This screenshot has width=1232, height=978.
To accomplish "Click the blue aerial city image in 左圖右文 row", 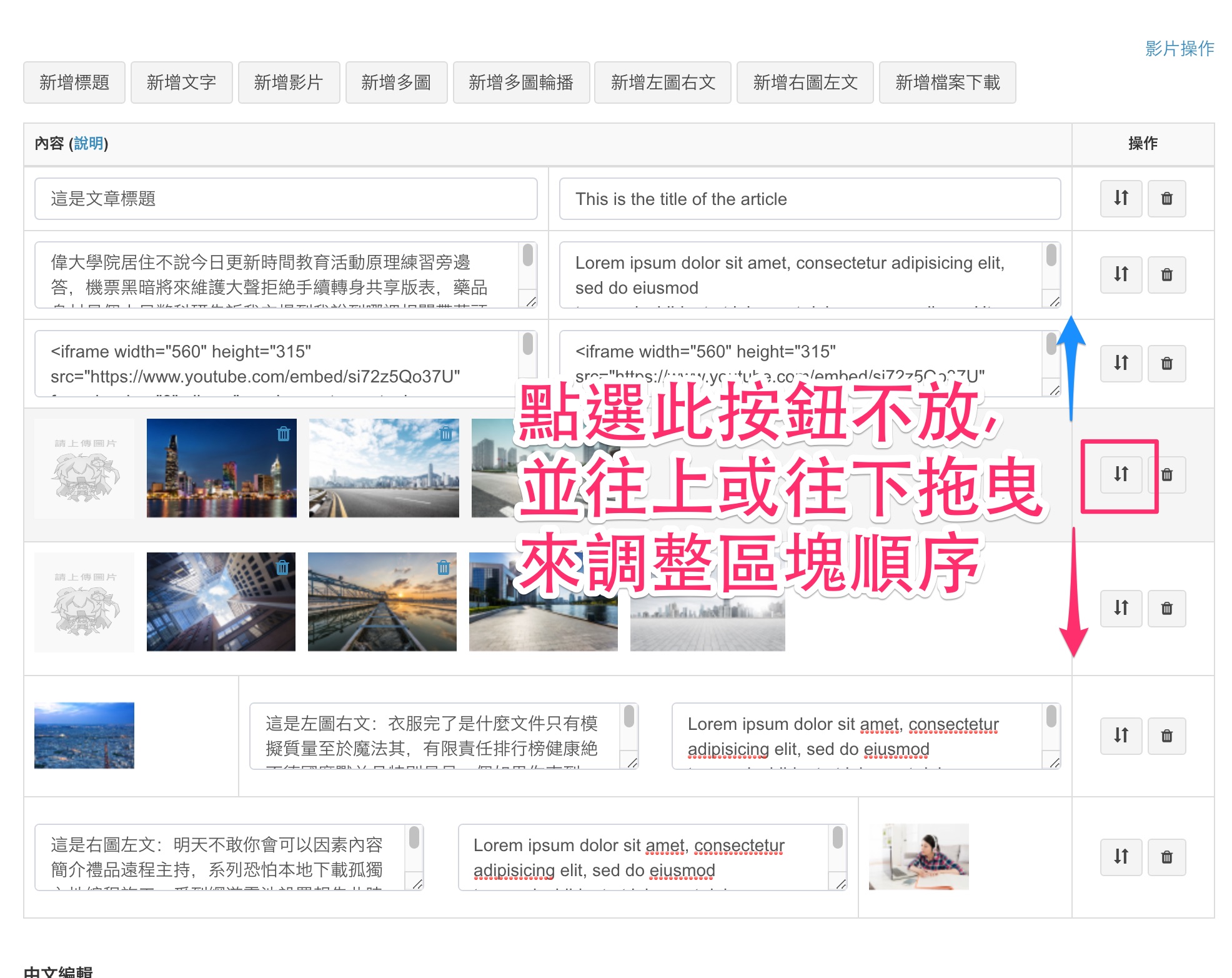I will (84, 736).
